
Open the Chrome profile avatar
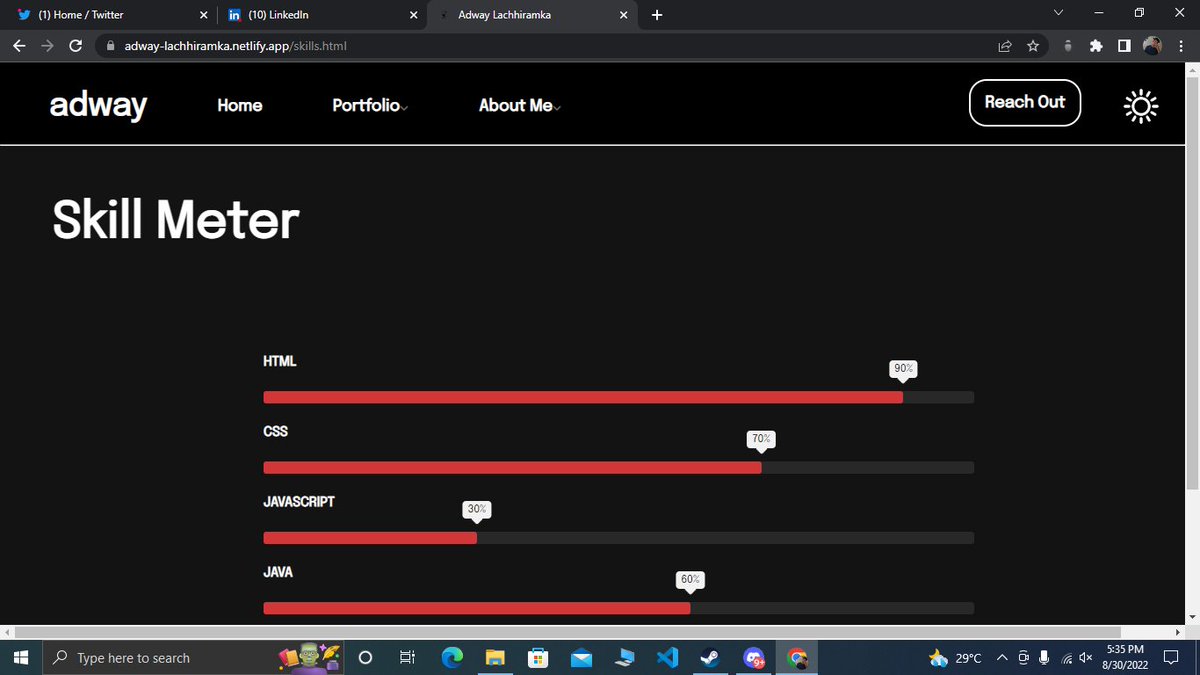1152,46
